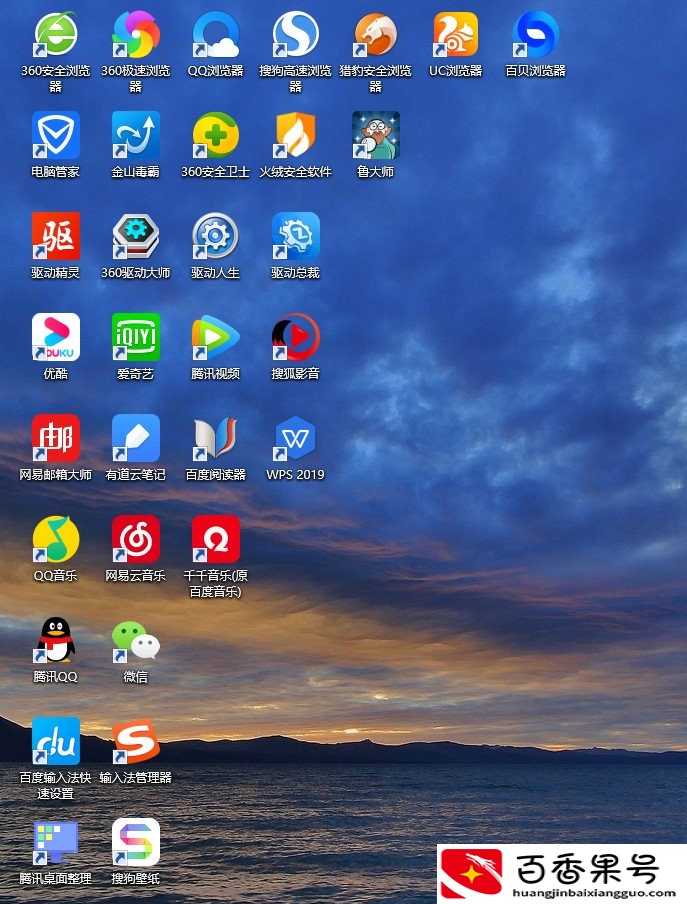Launch 360极速浏览器 shortcut

[135, 35]
